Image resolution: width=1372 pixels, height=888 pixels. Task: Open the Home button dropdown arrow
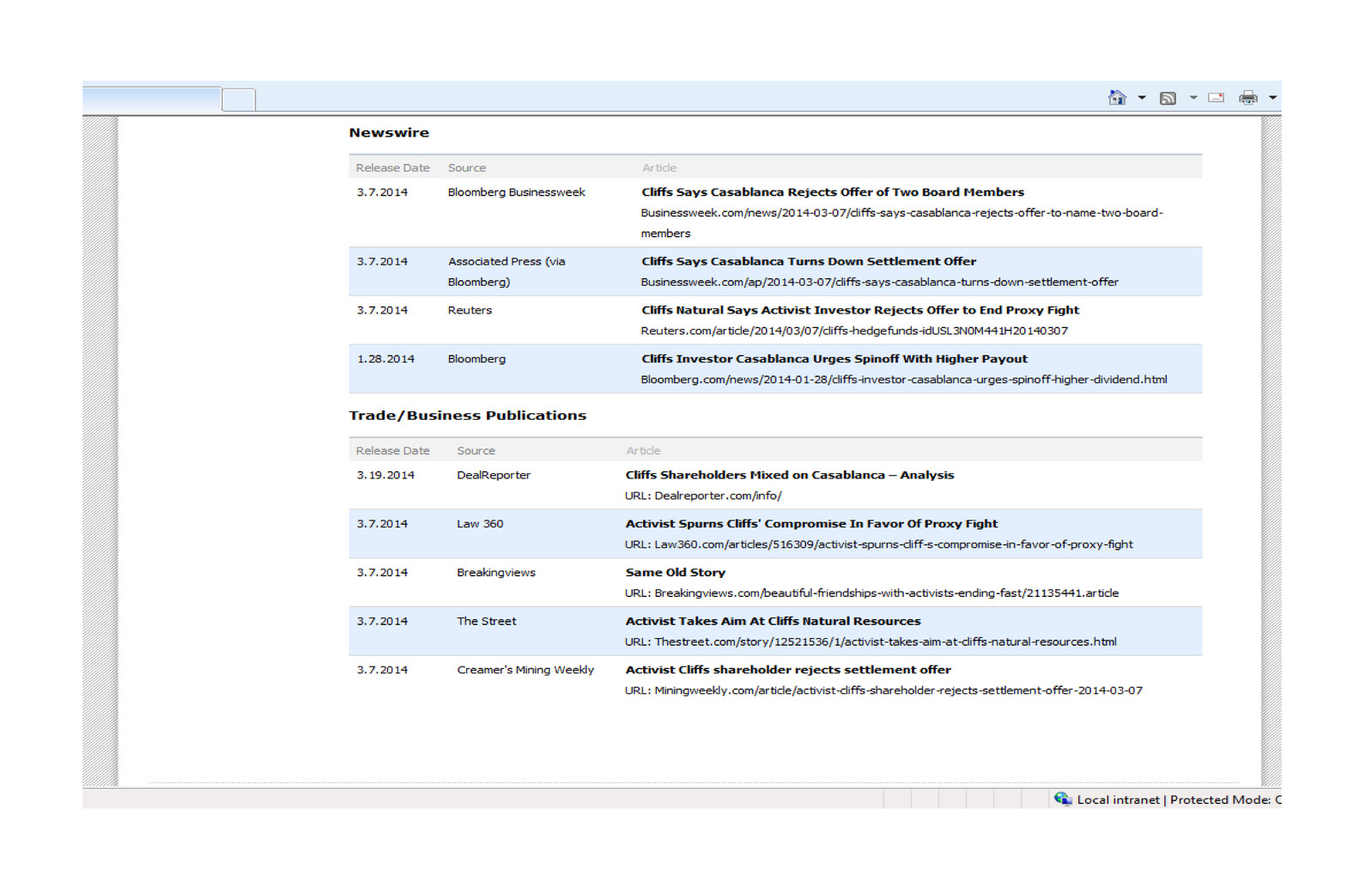1142,98
